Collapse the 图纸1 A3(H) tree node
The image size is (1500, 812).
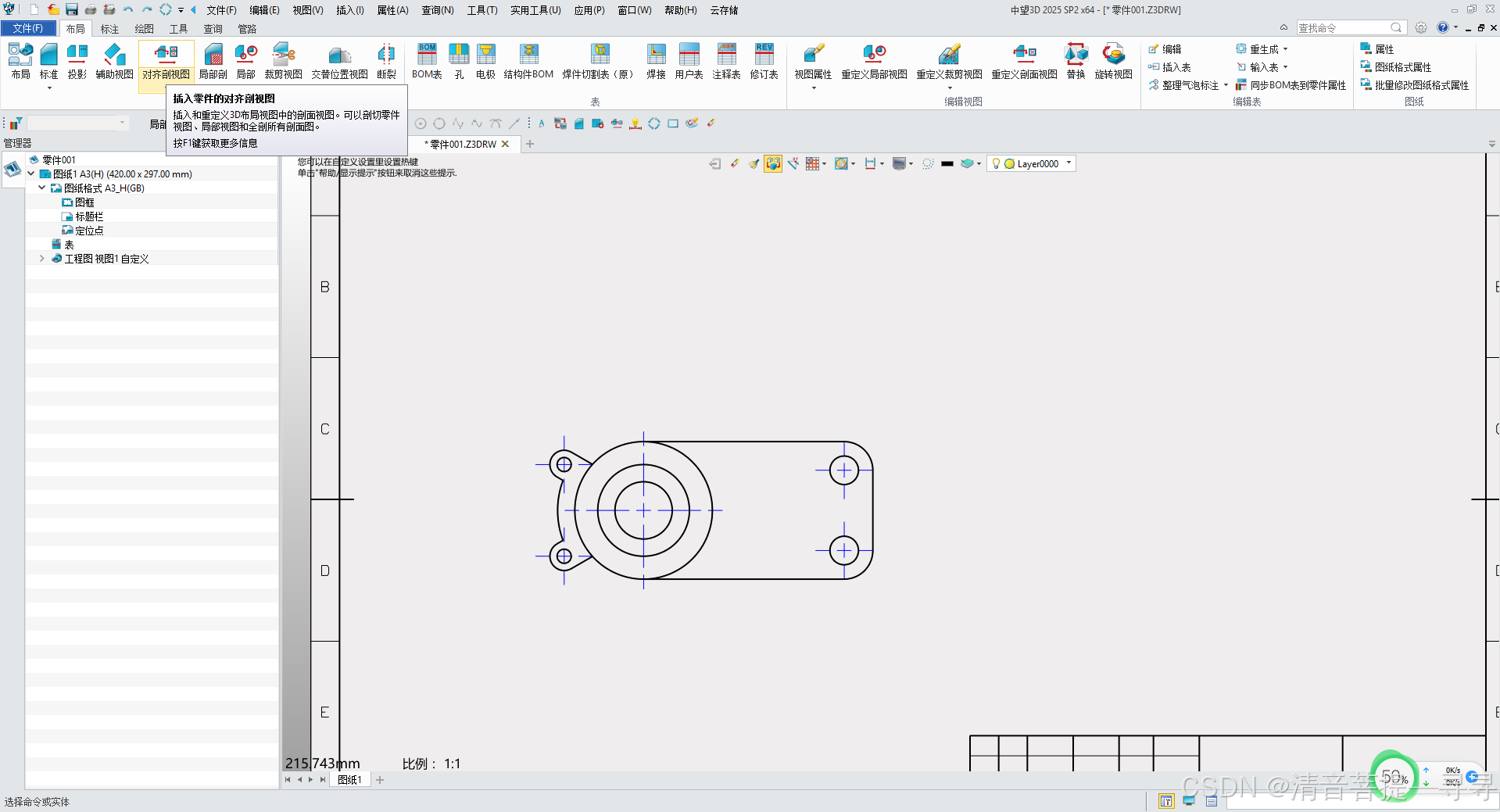[31, 173]
